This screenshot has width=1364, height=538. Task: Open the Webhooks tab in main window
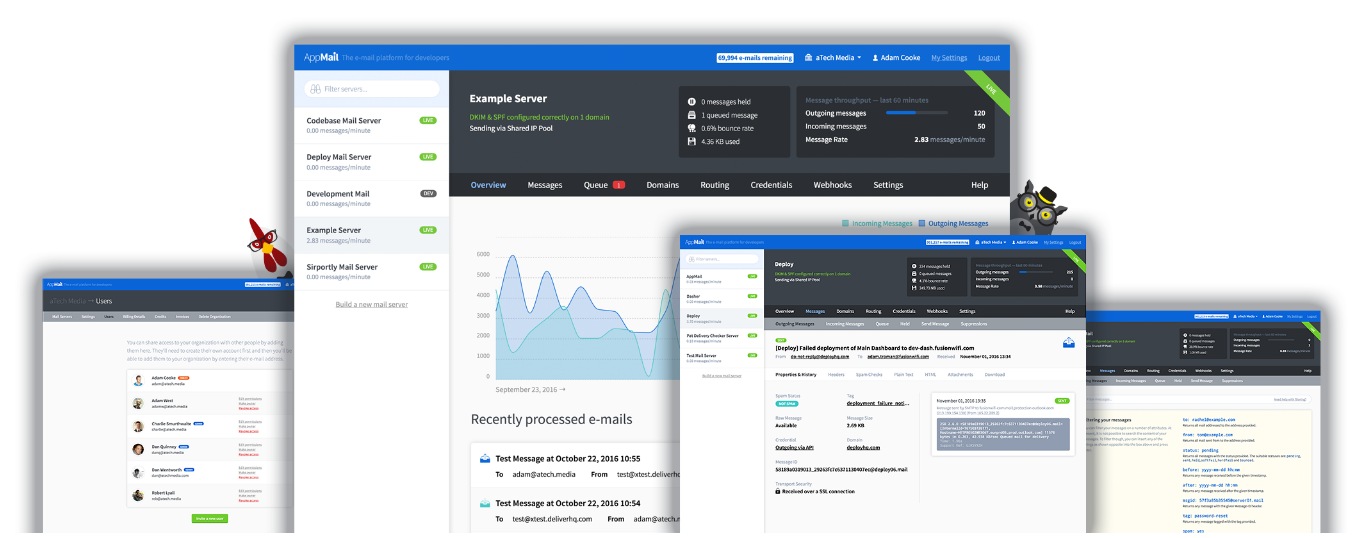pos(832,185)
